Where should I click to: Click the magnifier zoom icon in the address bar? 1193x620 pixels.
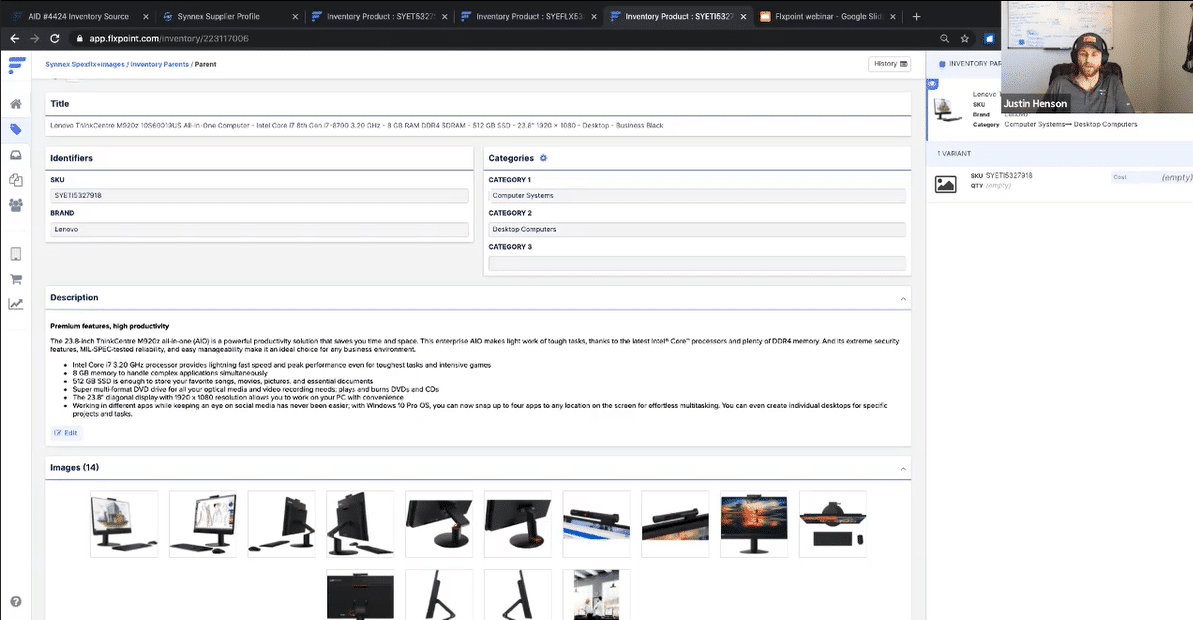[x=944, y=38]
